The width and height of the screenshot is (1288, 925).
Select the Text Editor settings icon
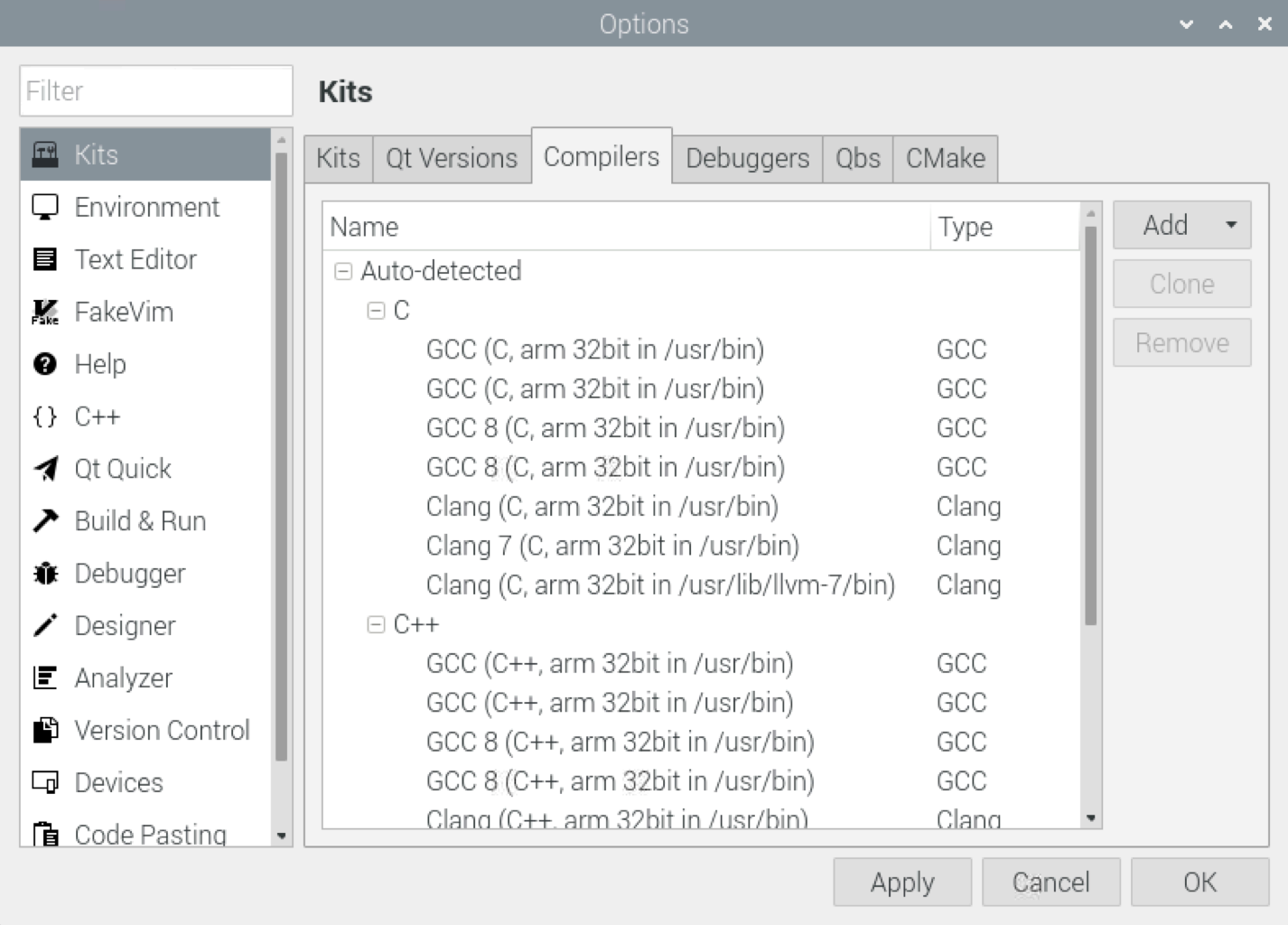(46, 259)
